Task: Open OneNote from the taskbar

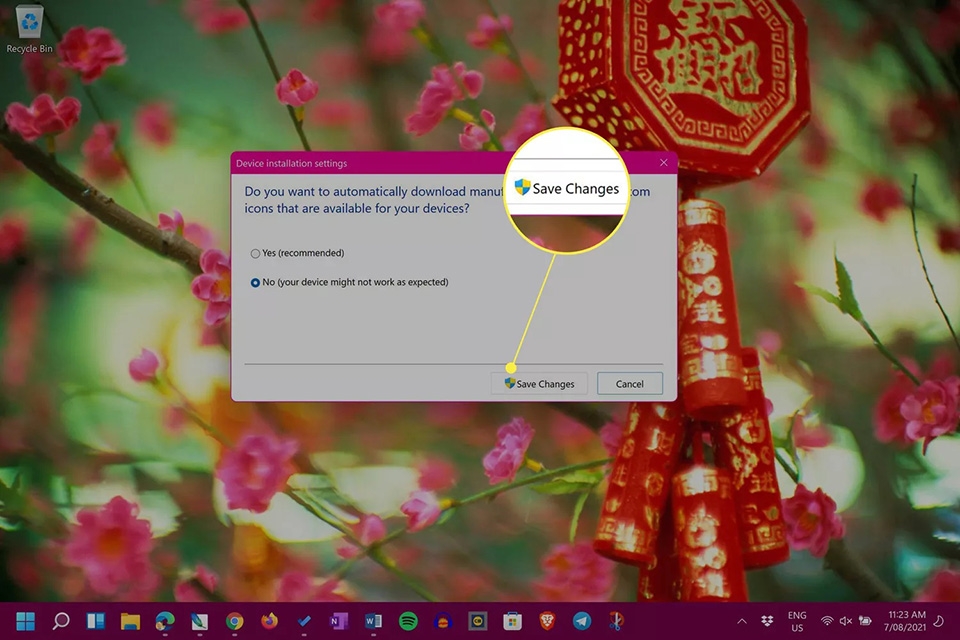Action: pos(338,620)
